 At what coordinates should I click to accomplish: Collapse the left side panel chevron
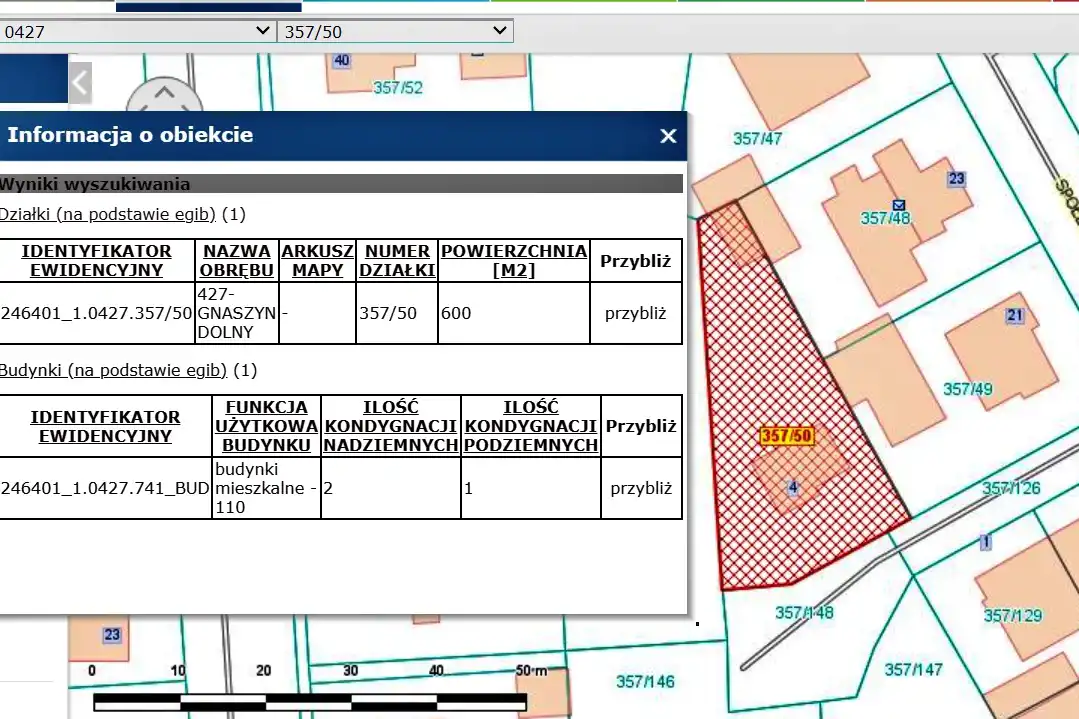pyautogui.click(x=80, y=82)
